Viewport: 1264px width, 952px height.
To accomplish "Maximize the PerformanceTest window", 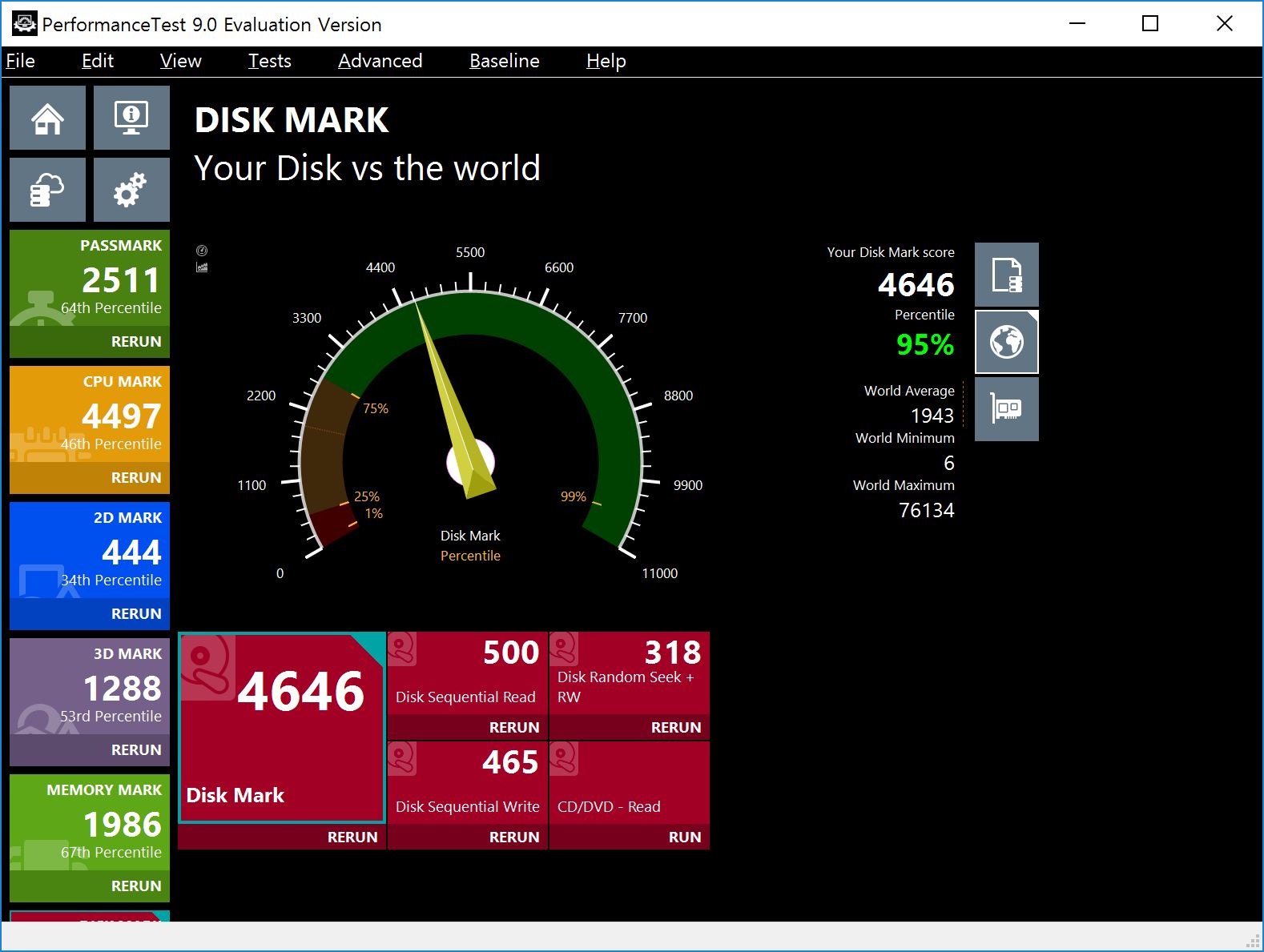I will click(x=1150, y=23).
